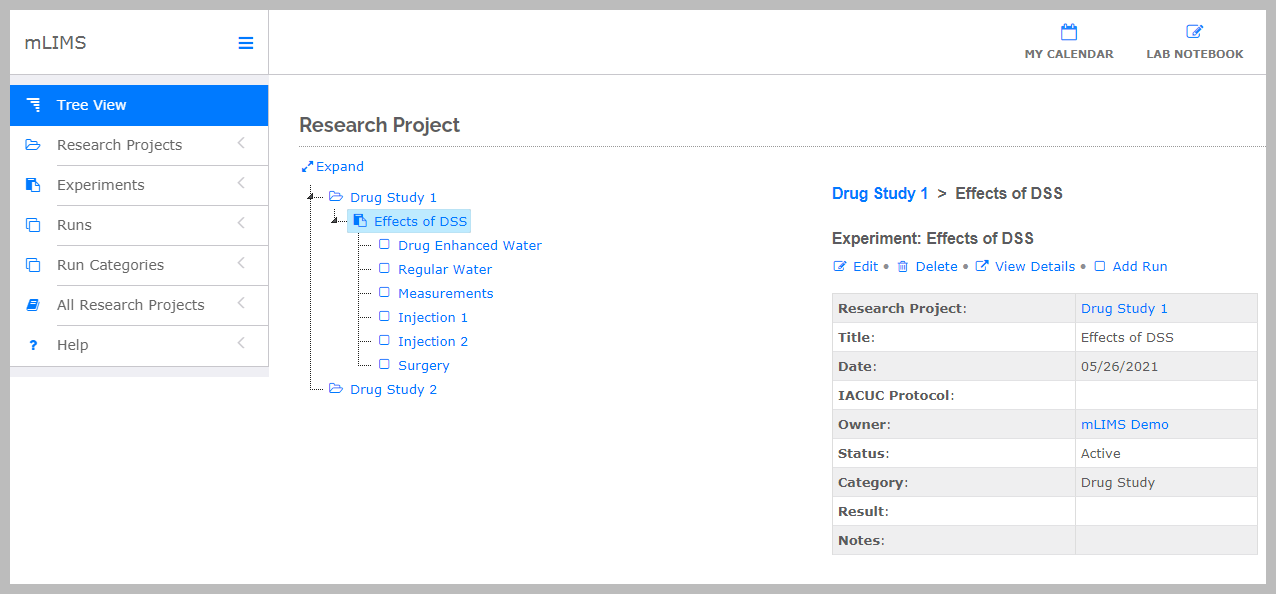Open My Calendar from the calendar icon
The image size is (1276, 594).
[1068, 32]
